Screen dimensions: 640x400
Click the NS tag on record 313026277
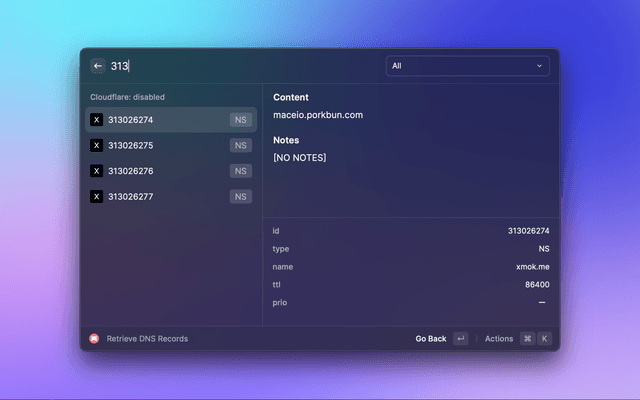click(240, 197)
